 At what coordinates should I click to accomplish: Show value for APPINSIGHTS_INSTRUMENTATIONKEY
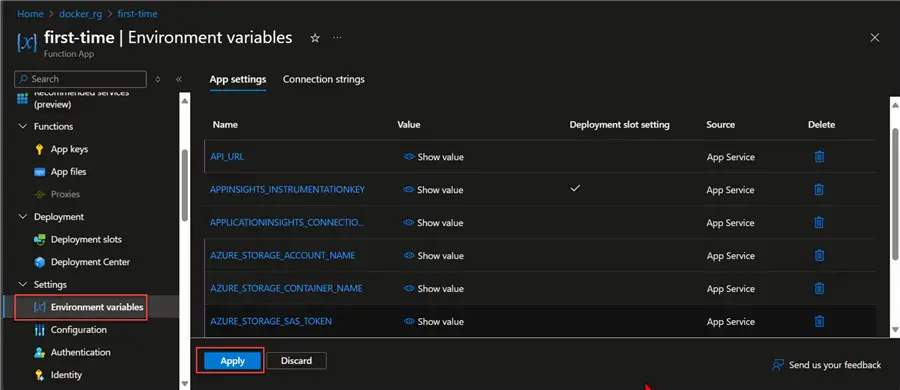point(433,190)
